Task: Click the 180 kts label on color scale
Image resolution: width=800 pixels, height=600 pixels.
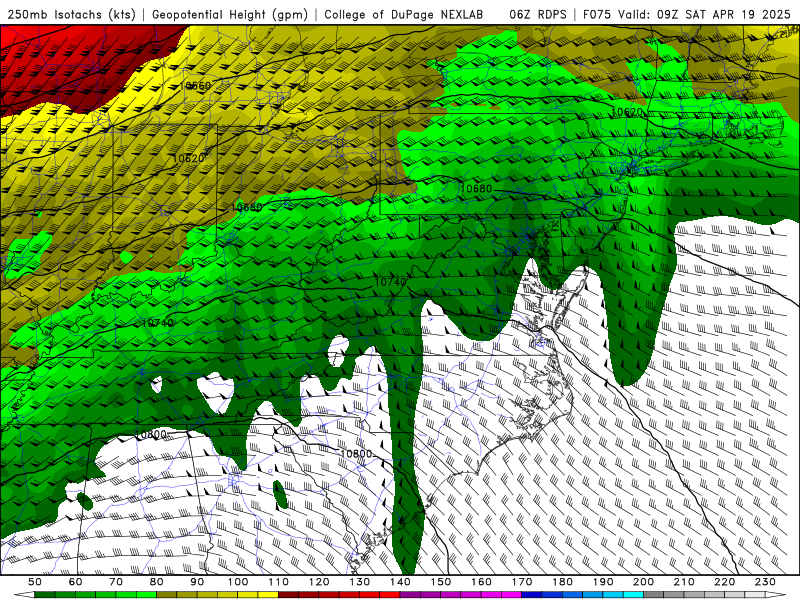Action: (x=563, y=582)
